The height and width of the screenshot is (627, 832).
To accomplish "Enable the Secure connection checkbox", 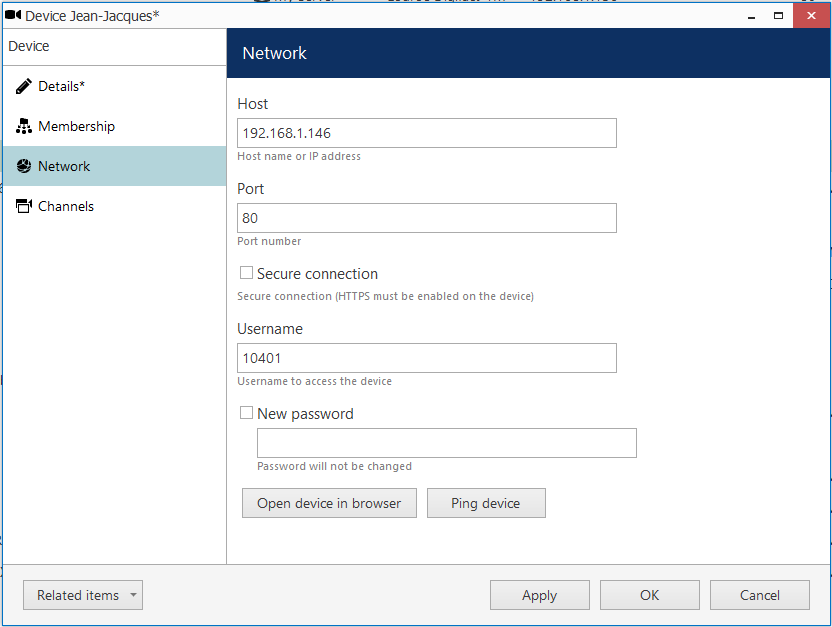I will click(246, 273).
